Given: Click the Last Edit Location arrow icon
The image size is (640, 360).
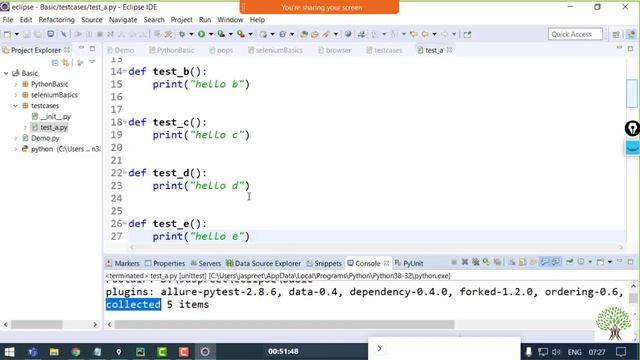Looking at the screenshot, I should tap(413, 34).
